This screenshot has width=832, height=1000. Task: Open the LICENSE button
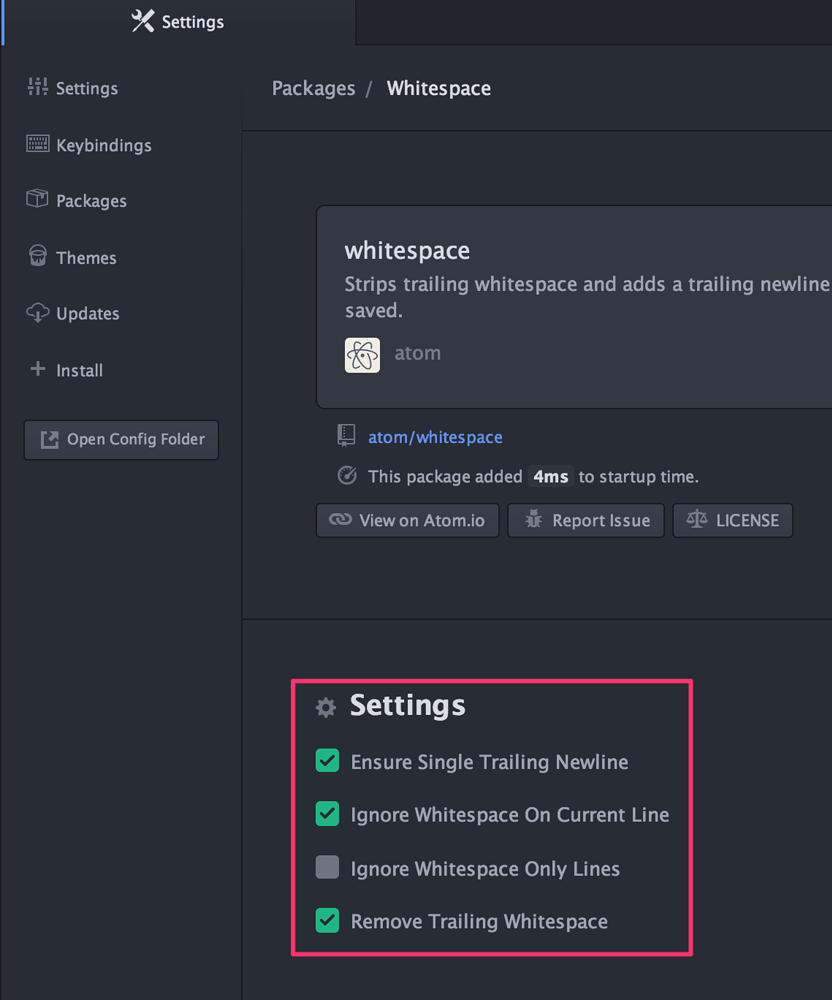[x=733, y=520]
